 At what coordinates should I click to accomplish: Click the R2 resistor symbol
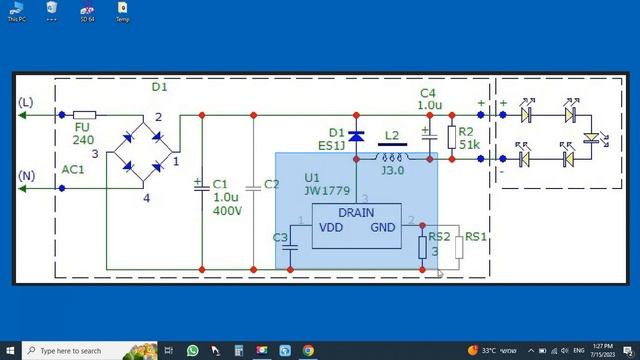[x=452, y=137]
